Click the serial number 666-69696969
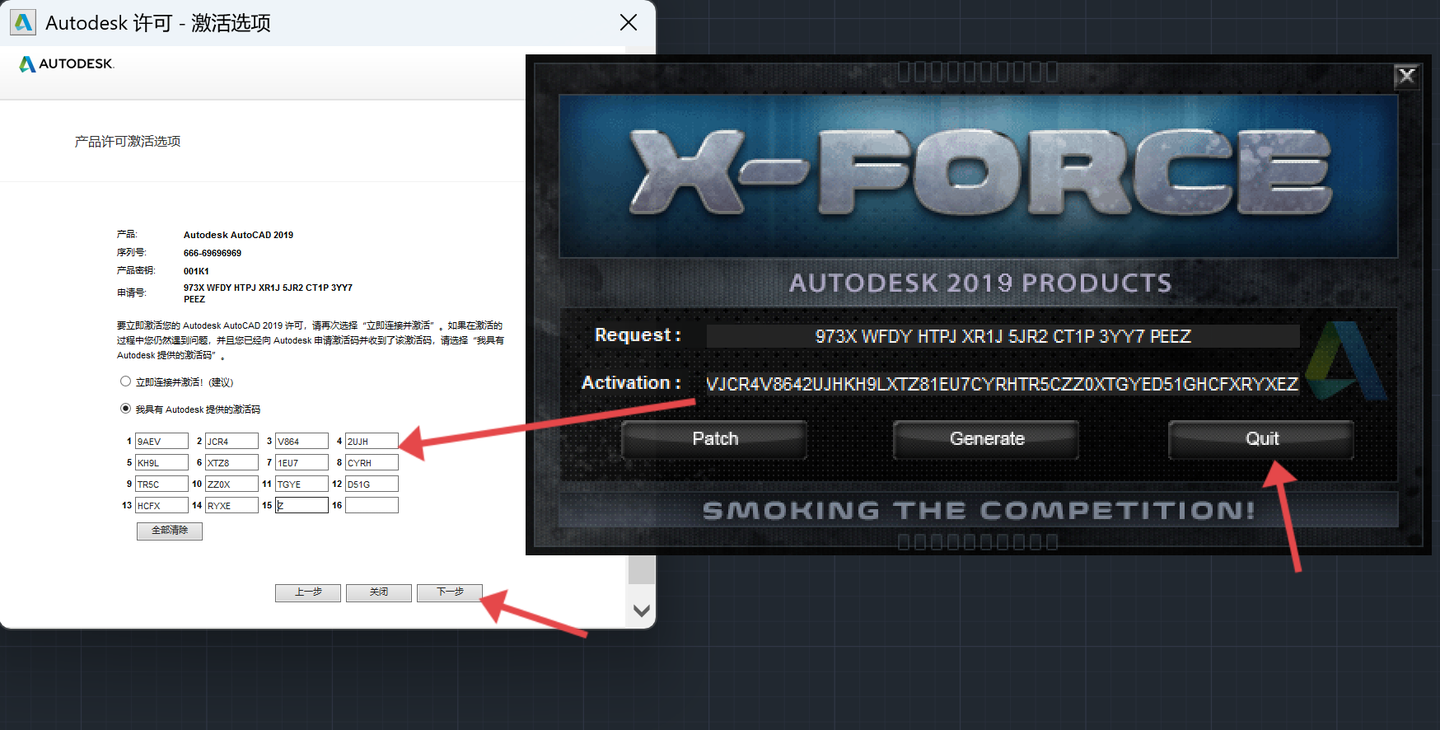Image resolution: width=1440 pixels, height=730 pixels. (x=212, y=253)
